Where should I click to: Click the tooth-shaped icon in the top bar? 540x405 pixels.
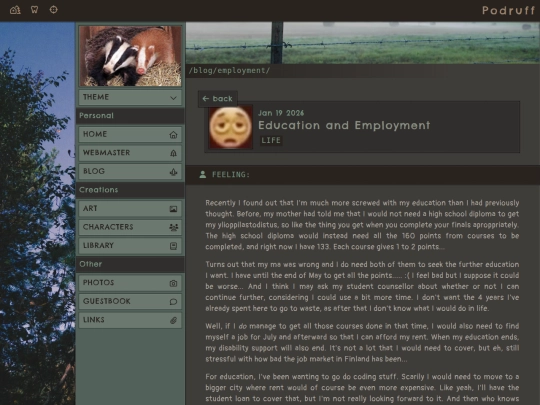(x=34, y=10)
